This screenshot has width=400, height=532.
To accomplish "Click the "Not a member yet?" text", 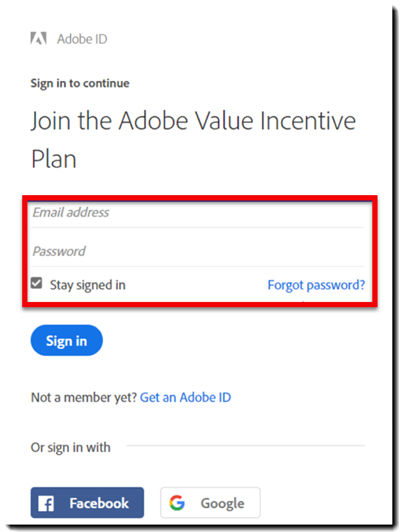I will tap(84, 397).
